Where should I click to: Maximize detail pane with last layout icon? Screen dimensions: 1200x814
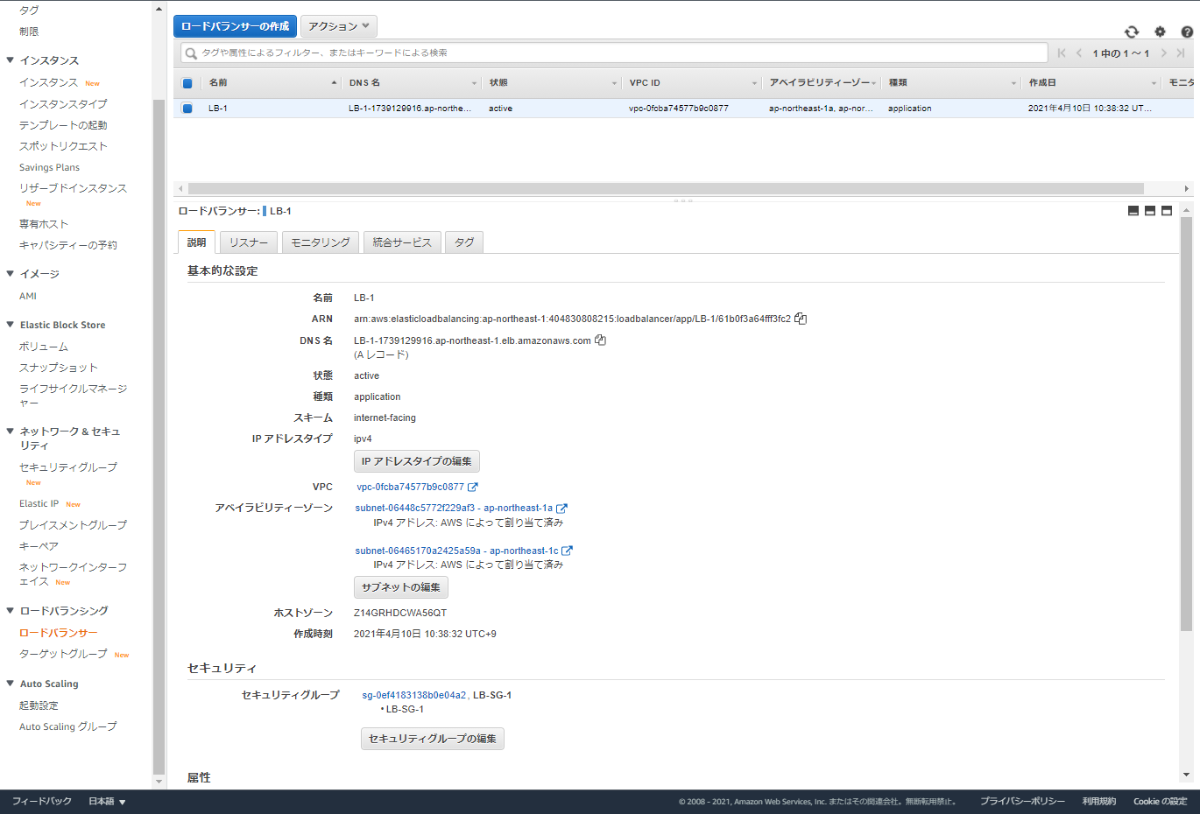point(1167,211)
